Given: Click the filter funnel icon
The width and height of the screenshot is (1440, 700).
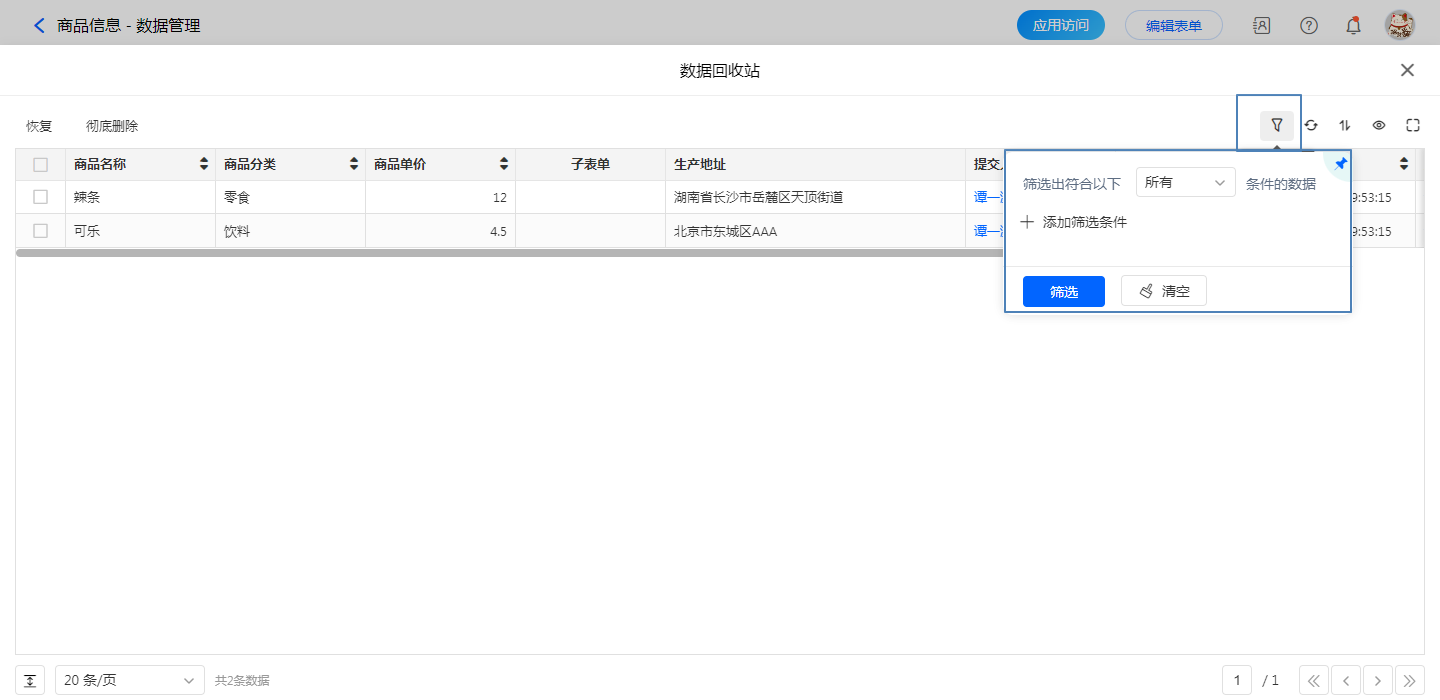Looking at the screenshot, I should (1276, 125).
